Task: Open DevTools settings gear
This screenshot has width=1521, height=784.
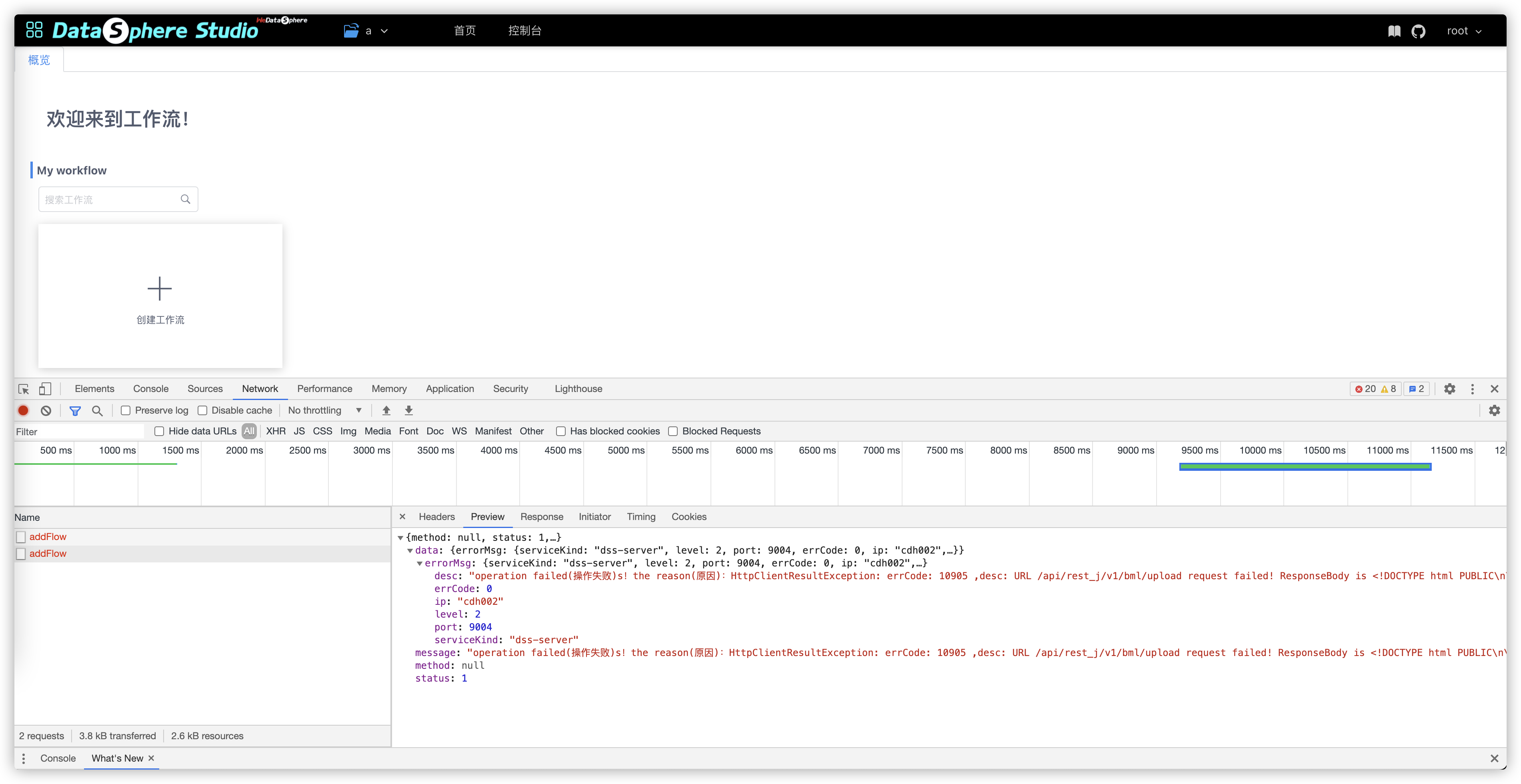Action: [1449, 388]
